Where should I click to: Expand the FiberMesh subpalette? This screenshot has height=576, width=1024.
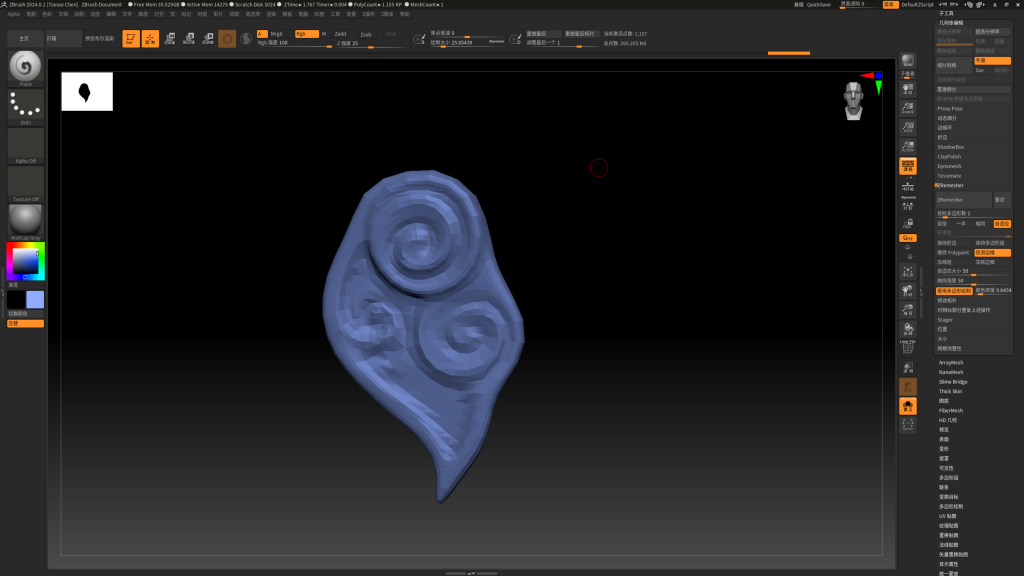[x=951, y=411]
